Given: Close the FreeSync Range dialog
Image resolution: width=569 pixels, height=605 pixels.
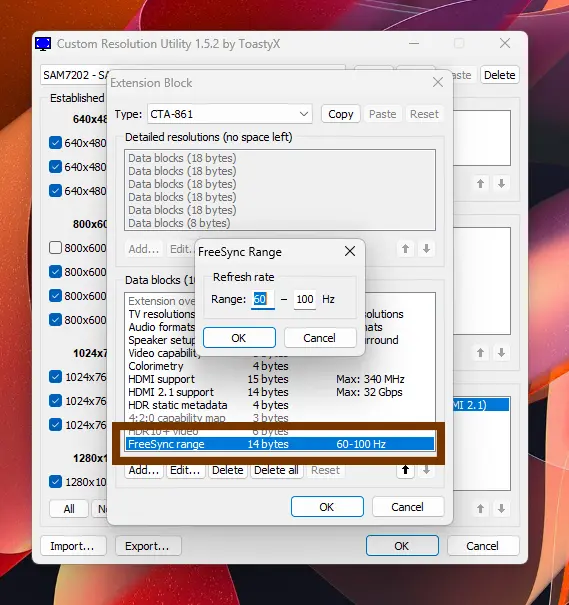Looking at the screenshot, I should click(x=350, y=252).
